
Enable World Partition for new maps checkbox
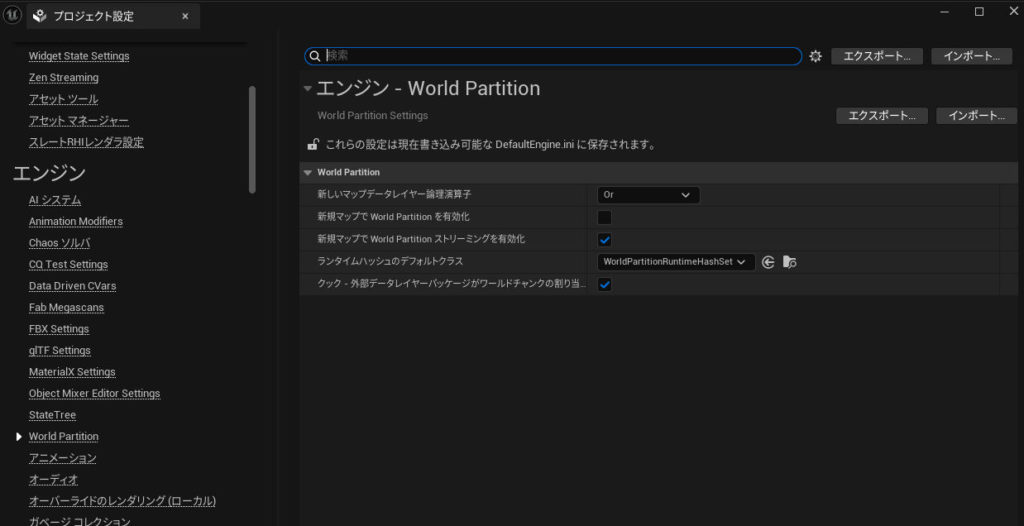pyautogui.click(x=604, y=217)
